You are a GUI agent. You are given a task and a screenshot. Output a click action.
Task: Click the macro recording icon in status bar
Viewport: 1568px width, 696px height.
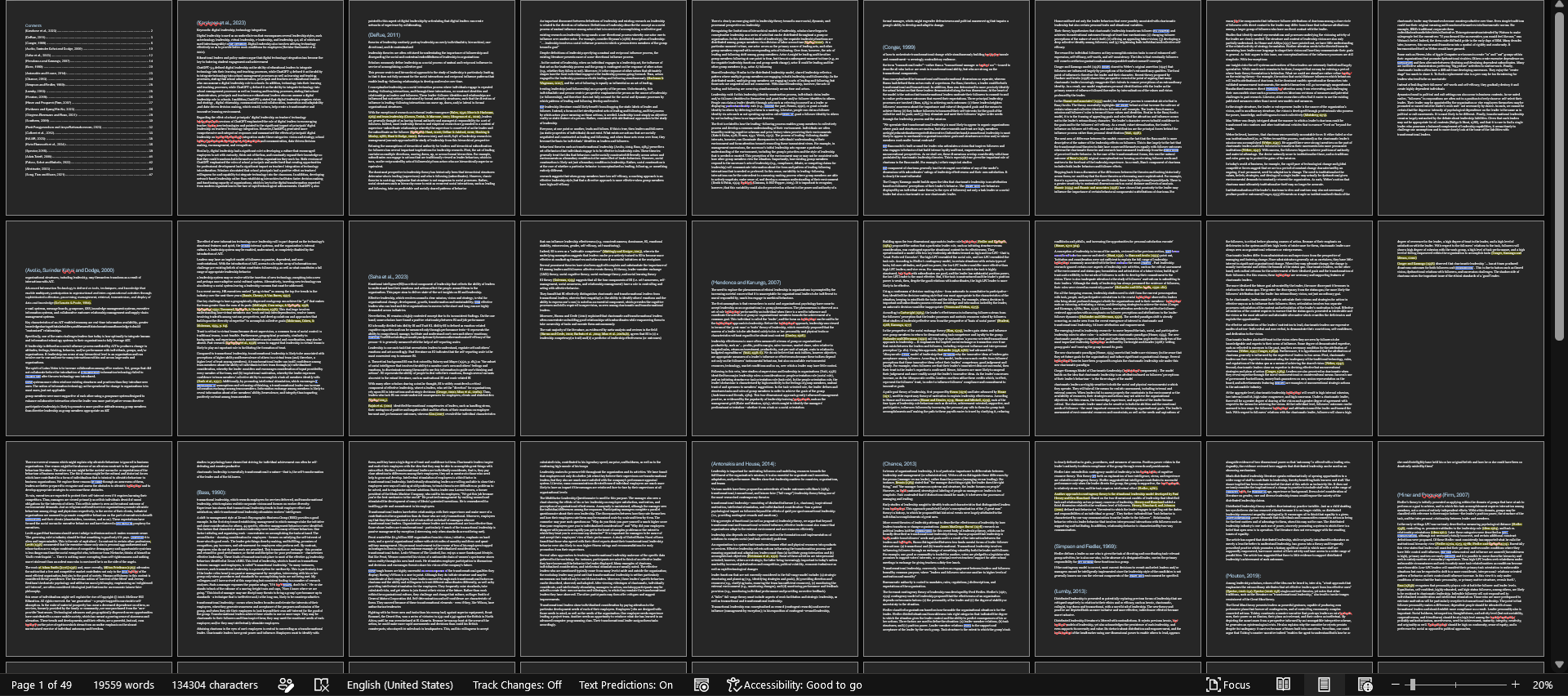[x=701, y=685]
